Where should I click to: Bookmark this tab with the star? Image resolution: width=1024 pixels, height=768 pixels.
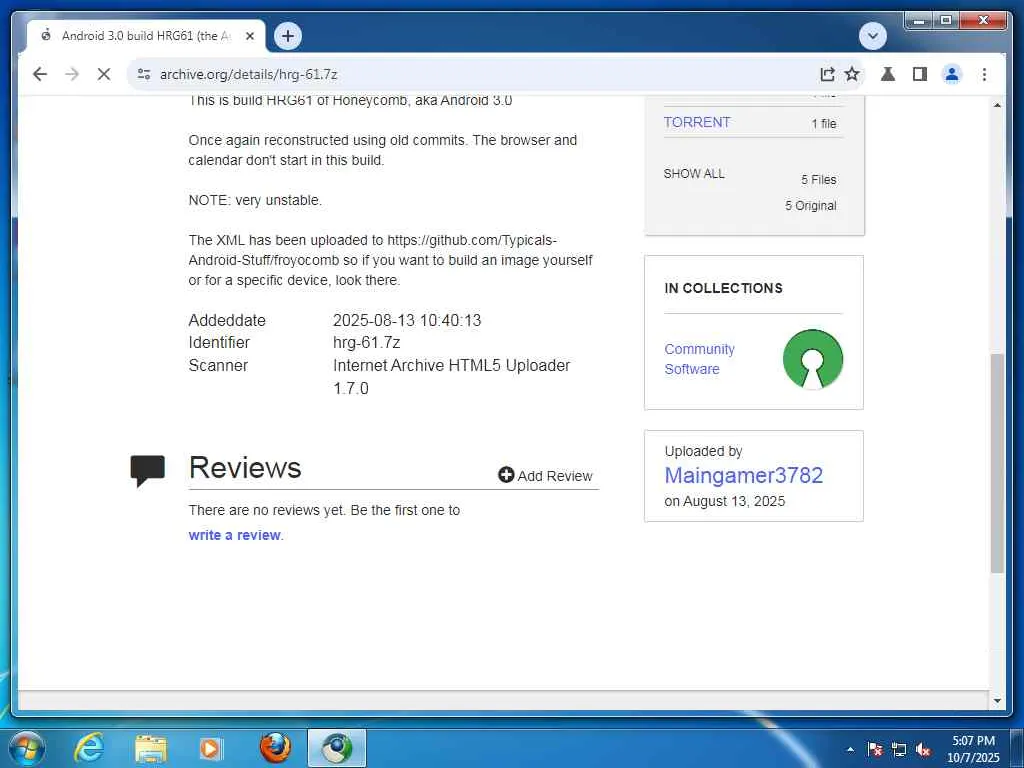coord(852,74)
